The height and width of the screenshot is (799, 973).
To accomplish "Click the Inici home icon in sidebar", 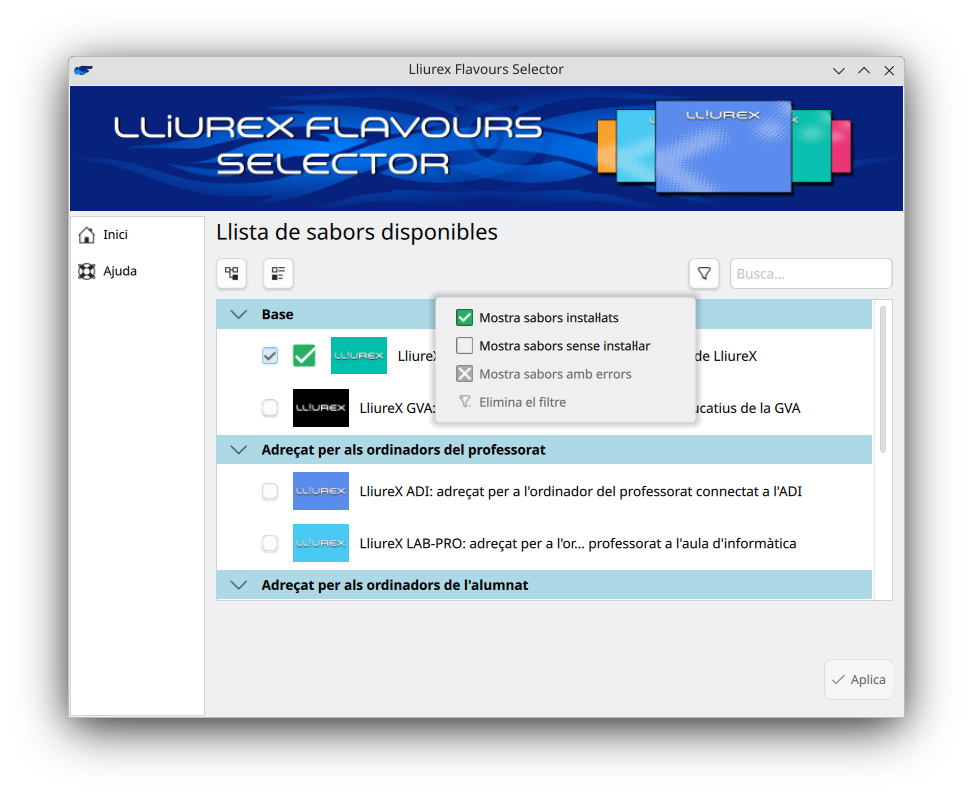I will coord(87,235).
